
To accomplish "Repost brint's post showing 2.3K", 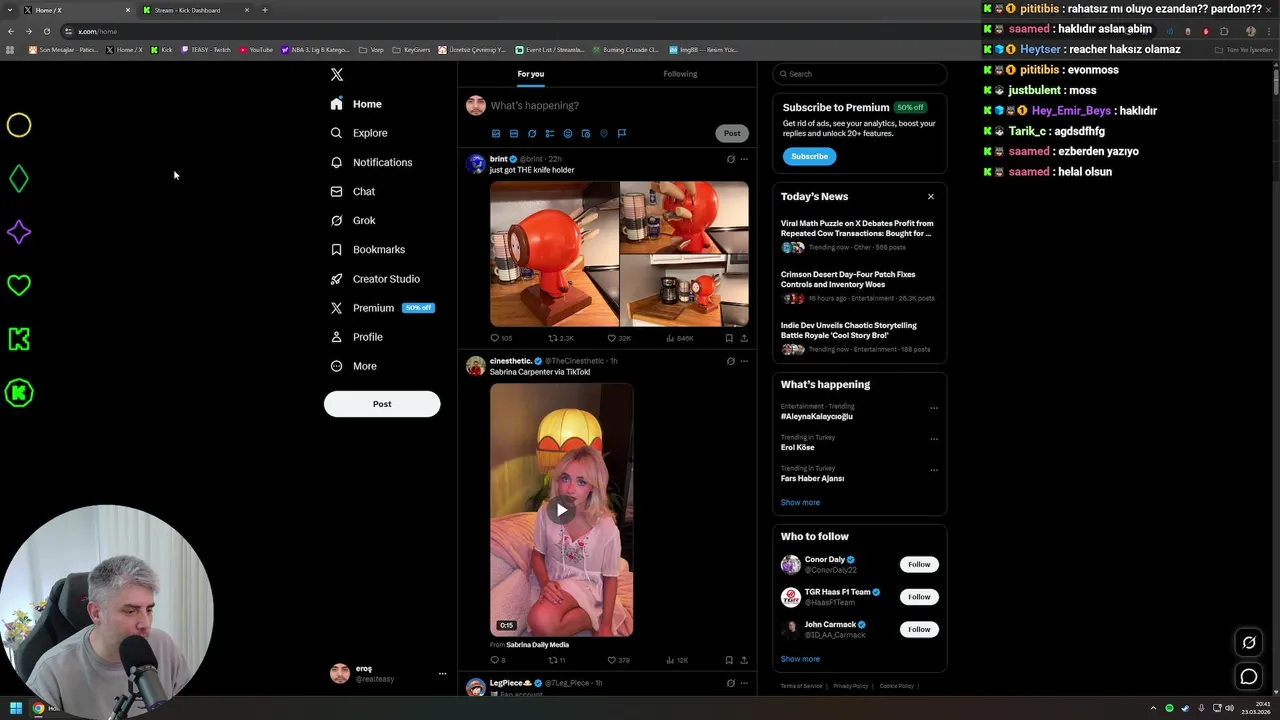I will (561, 338).
